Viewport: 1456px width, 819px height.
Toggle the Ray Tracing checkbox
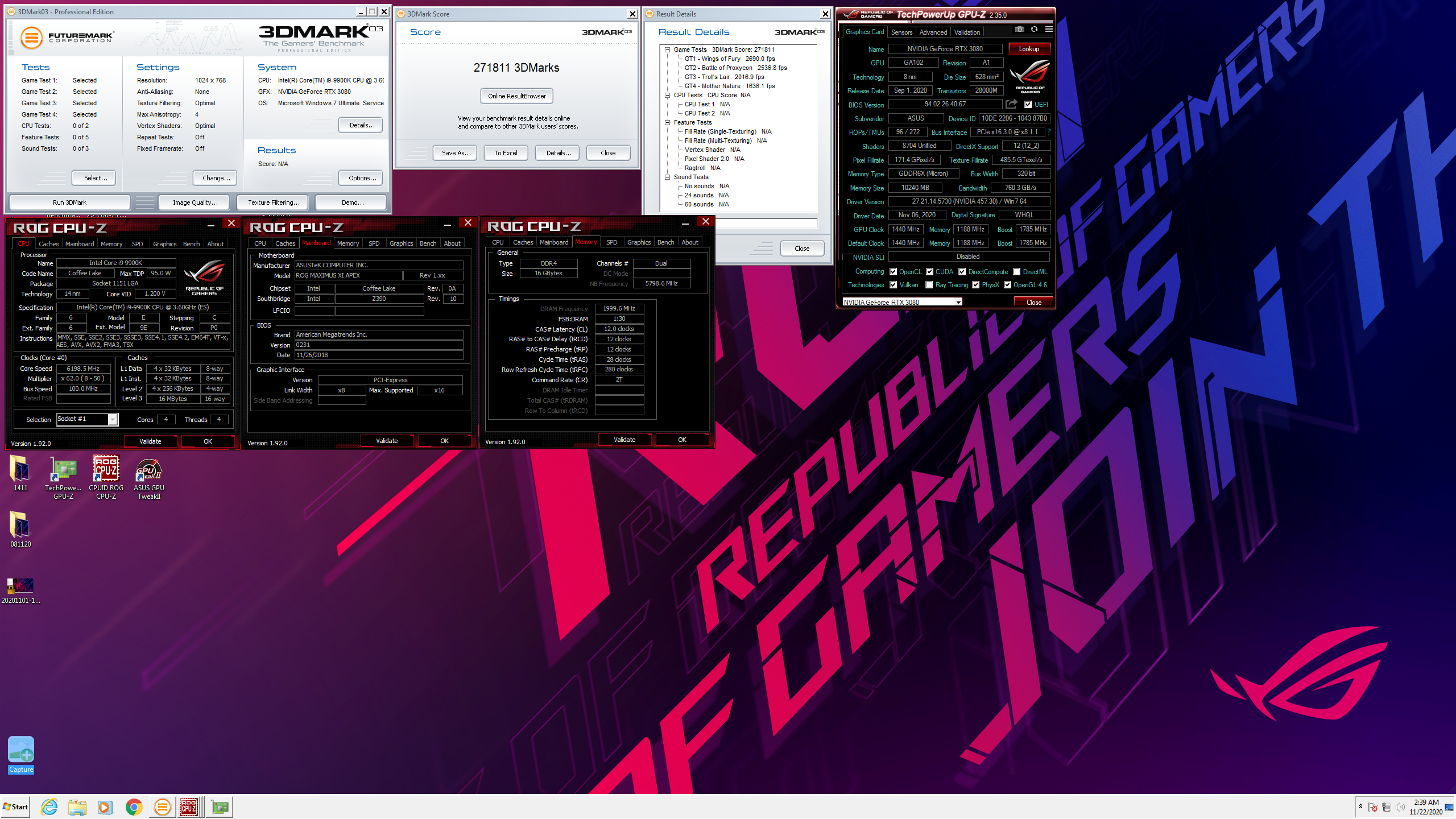(x=929, y=285)
